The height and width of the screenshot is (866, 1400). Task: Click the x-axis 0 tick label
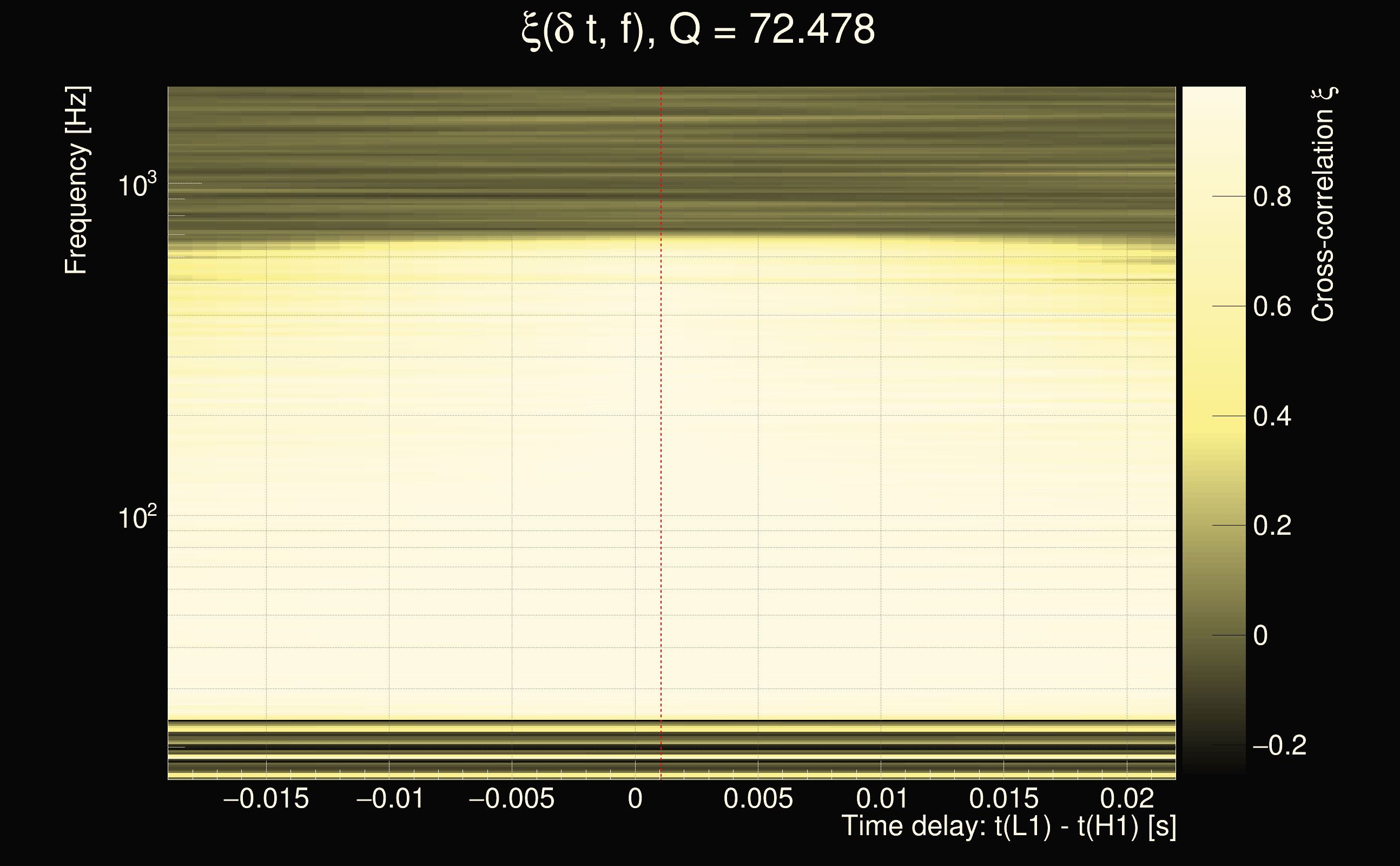coord(635,799)
